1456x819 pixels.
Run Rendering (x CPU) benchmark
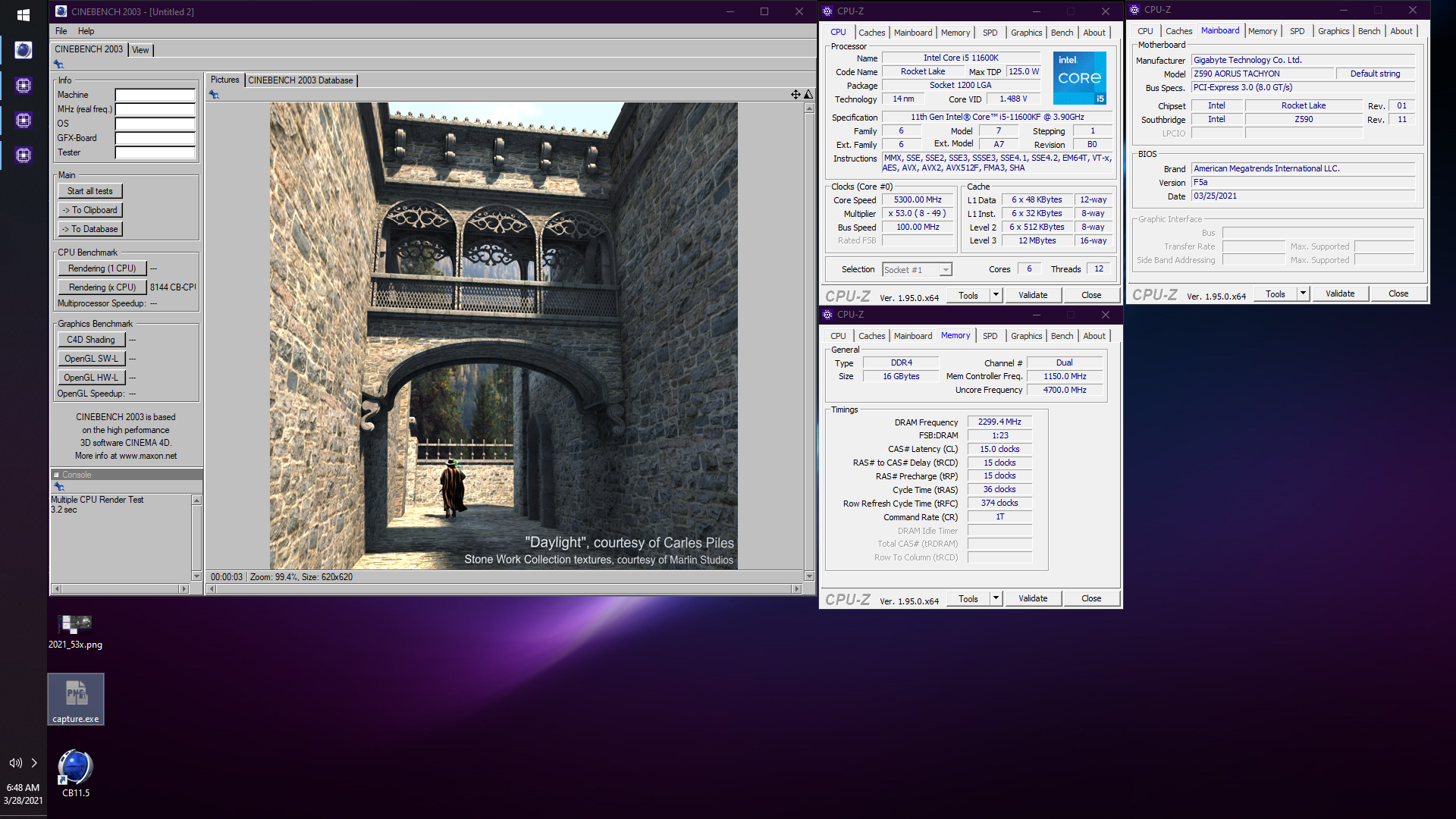click(102, 287)
